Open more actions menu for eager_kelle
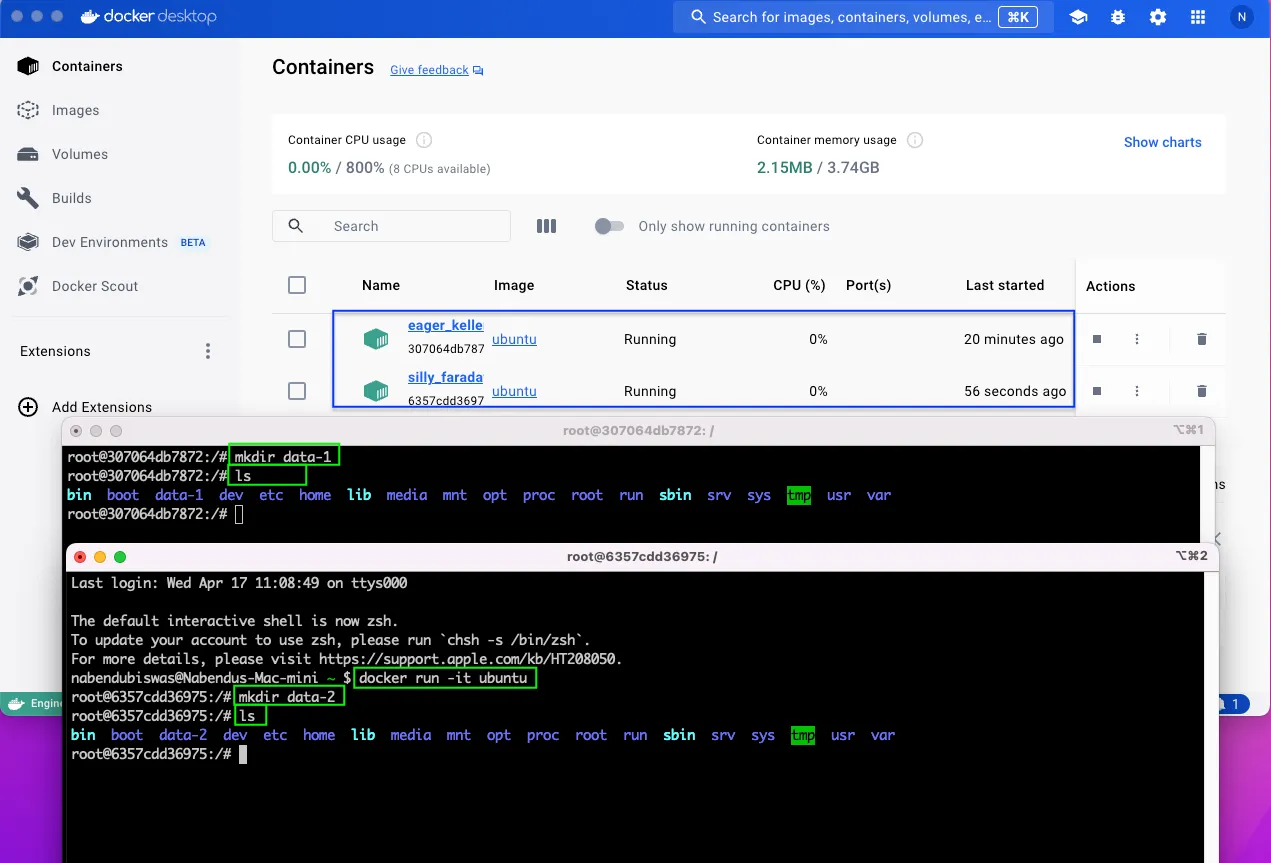Viewport: 1271px width, 863px height. tap(1137, 339)
